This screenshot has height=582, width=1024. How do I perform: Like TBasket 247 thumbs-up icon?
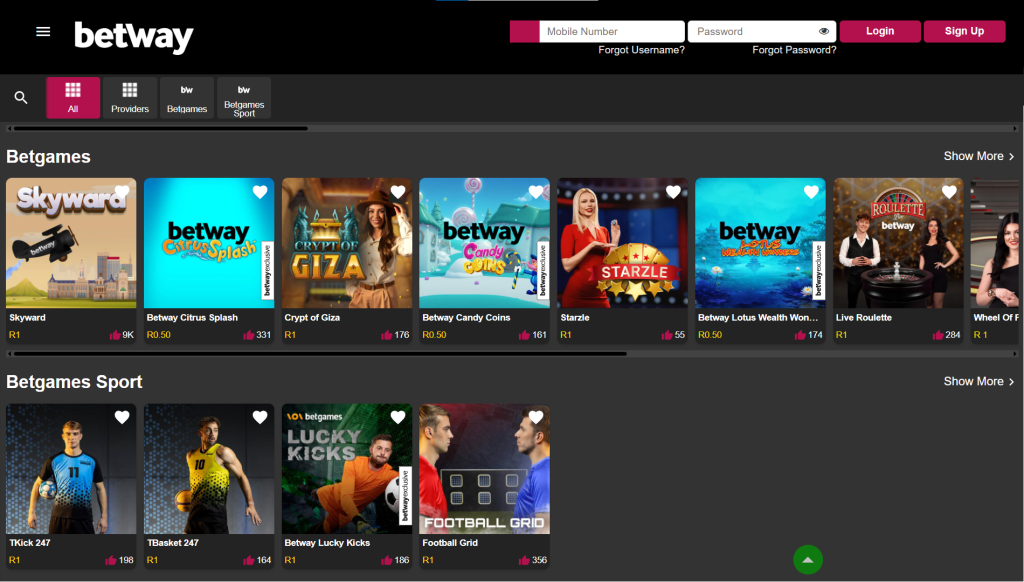[x=248, y=560]
